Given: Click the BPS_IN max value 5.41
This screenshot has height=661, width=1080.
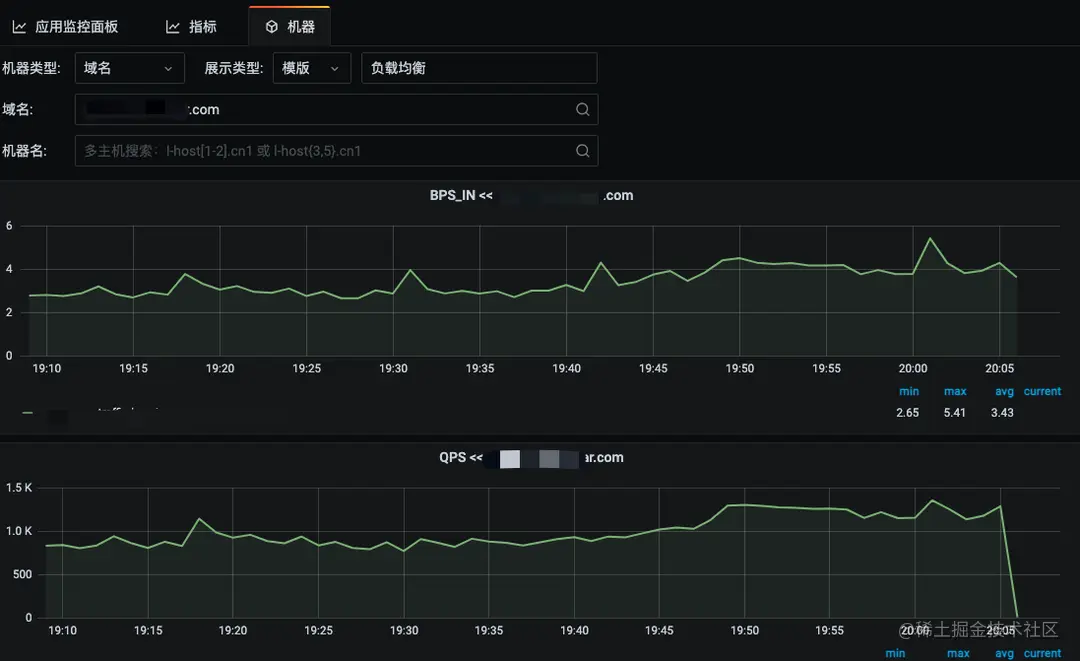Looking at the screenshot, I should (955, 412).
